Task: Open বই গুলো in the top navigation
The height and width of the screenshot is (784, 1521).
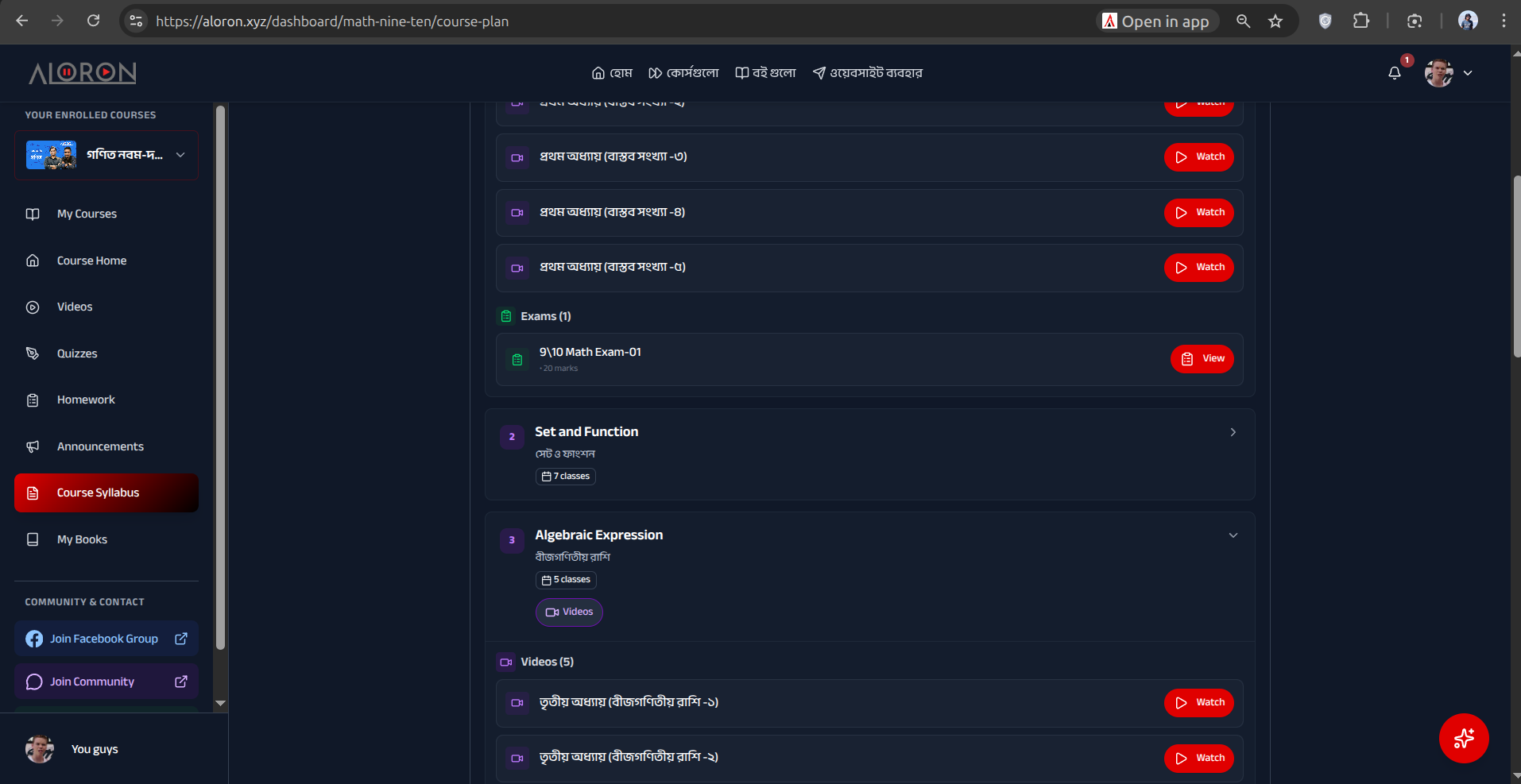Action: click(x=765, y=73)
